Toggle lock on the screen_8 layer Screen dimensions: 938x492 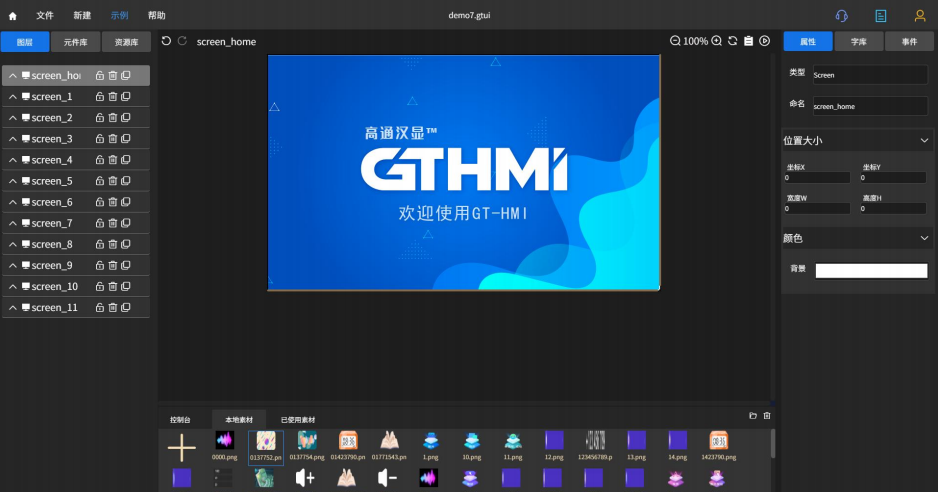coord(100,244)
